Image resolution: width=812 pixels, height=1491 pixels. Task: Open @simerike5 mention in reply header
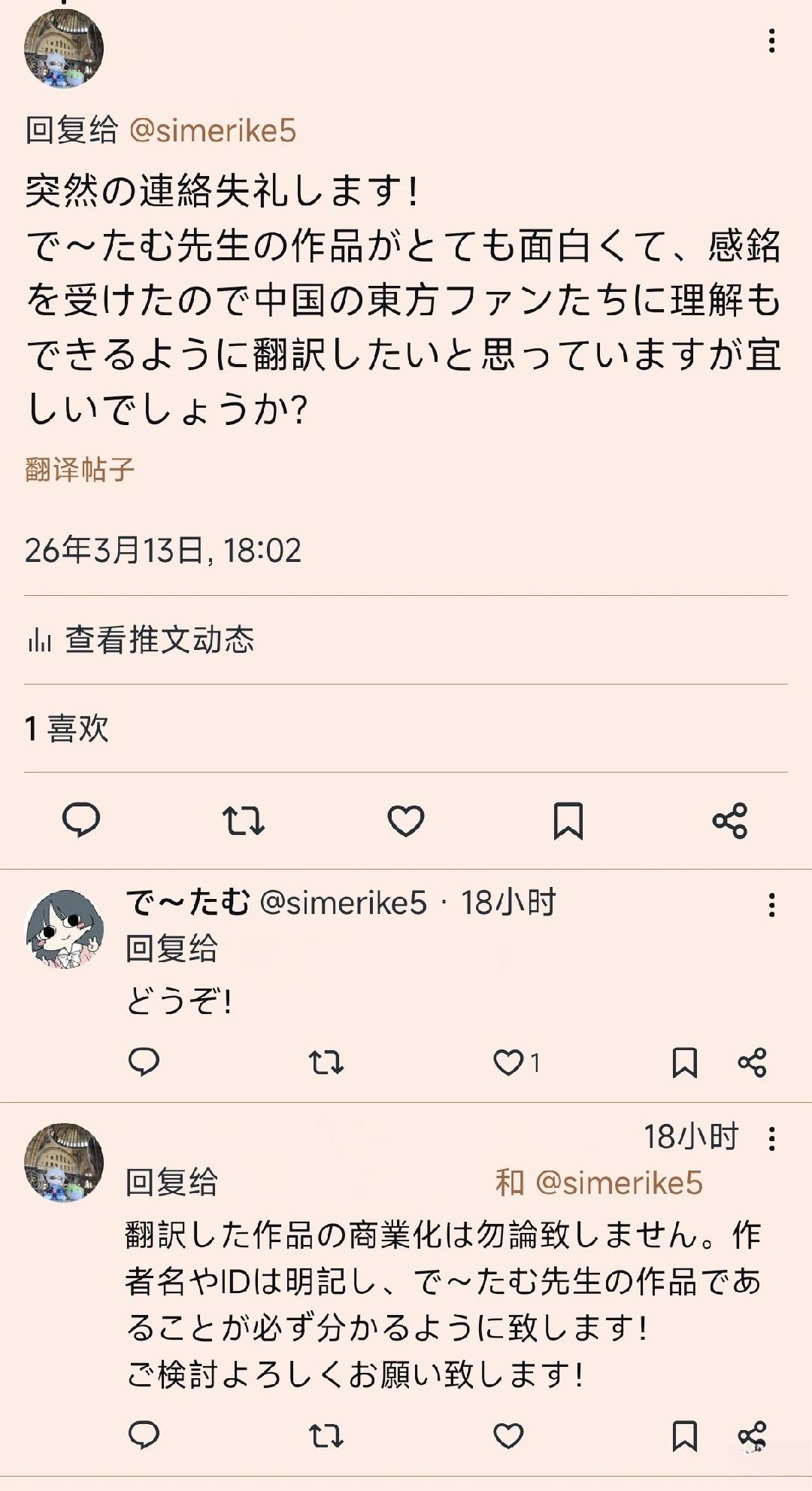213,131
